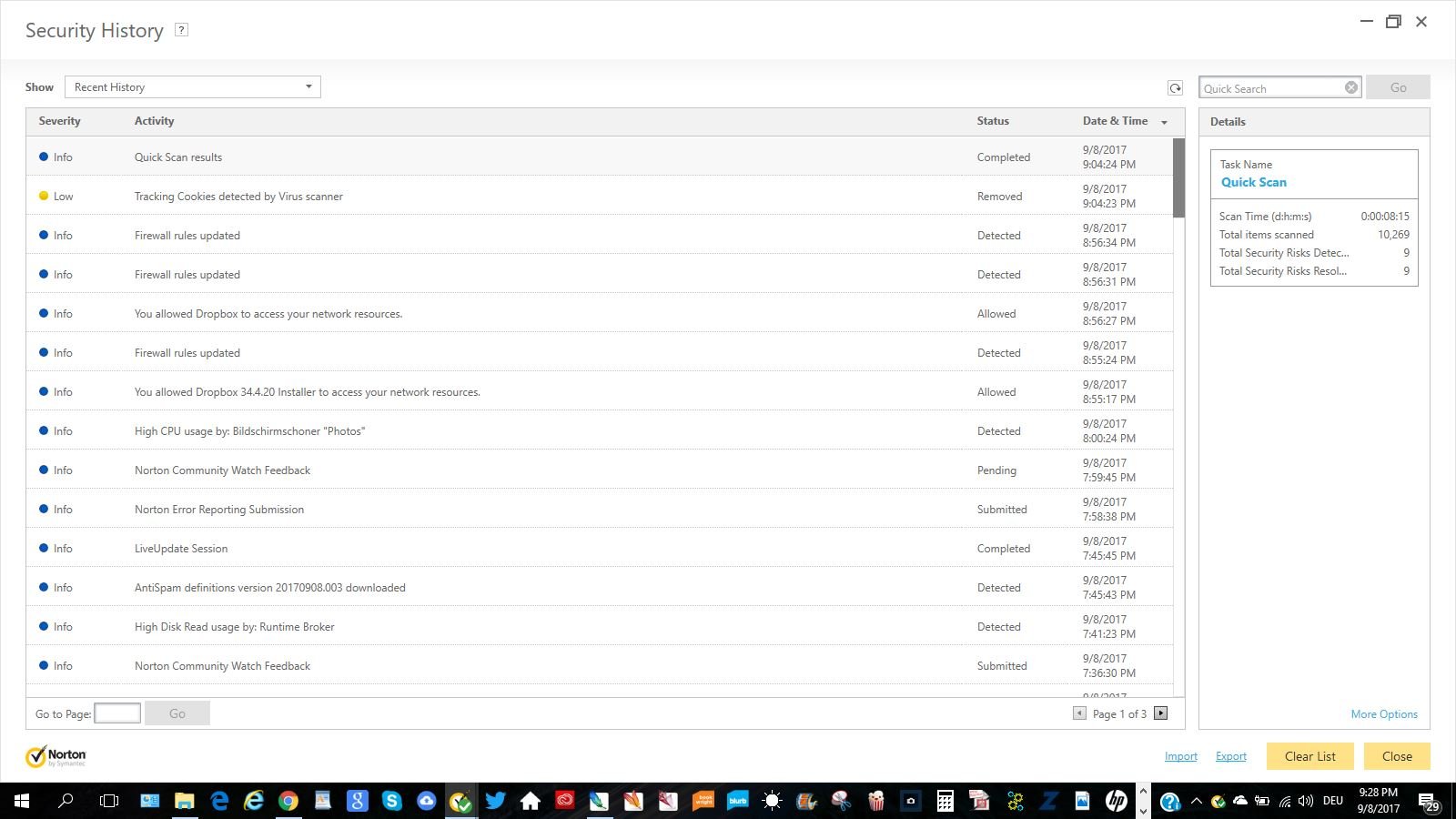Open Twitter from the taskbar
The image size is (1456, 819).
pyautogui.click(x=496, y=801)
